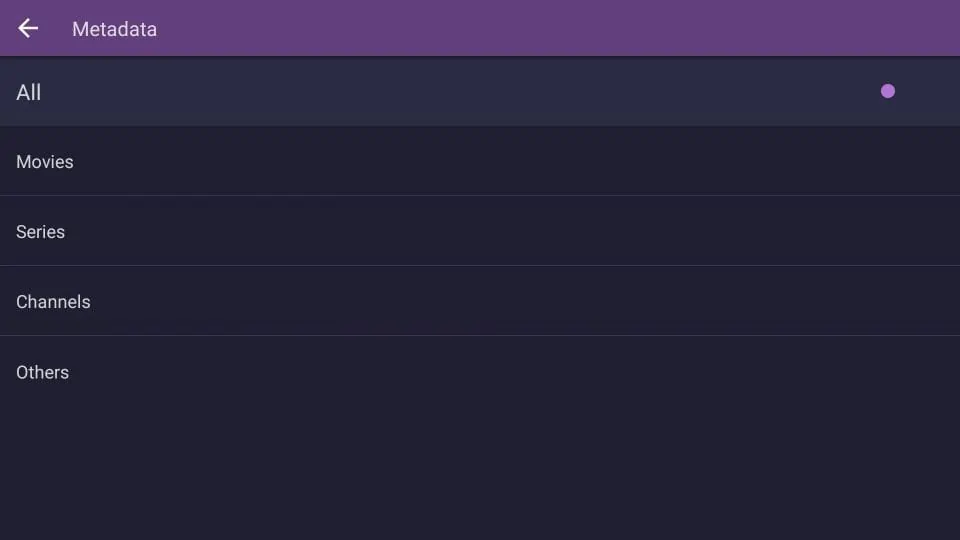The image size is (960, 540).
Task: Click the All label text
Action: point(29,93)
